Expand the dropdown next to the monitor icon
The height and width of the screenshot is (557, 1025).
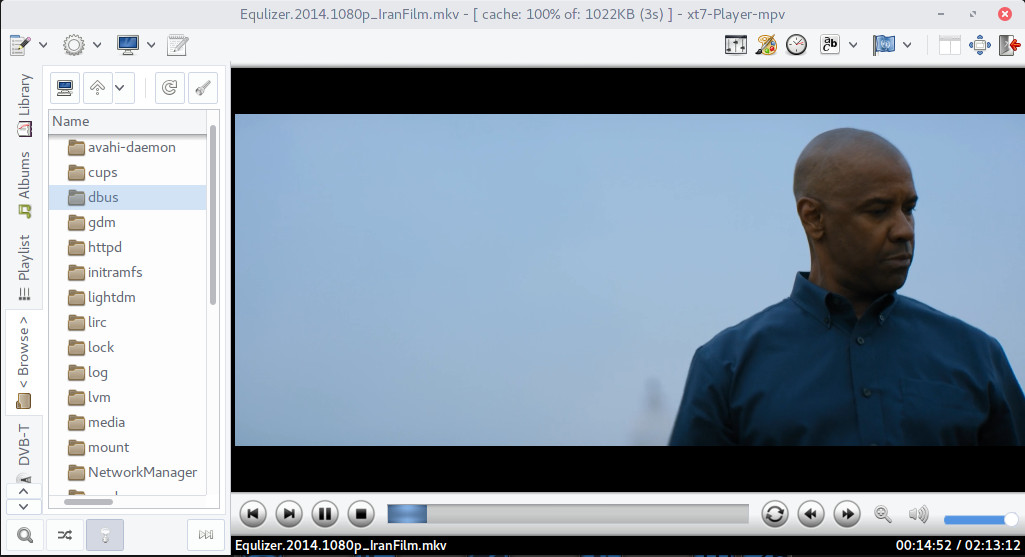[x=151, y=45]
